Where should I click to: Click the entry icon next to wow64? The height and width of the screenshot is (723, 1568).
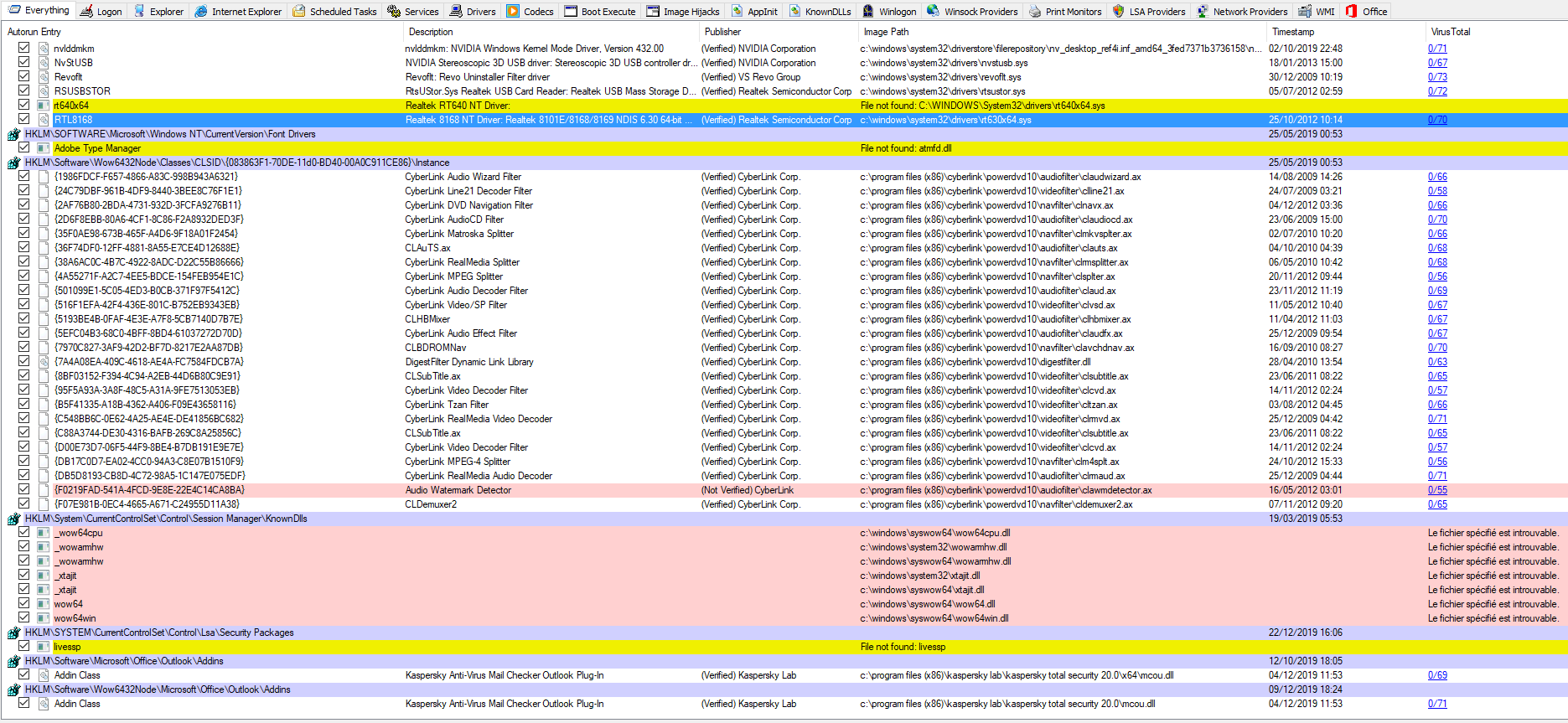[44, 604]
